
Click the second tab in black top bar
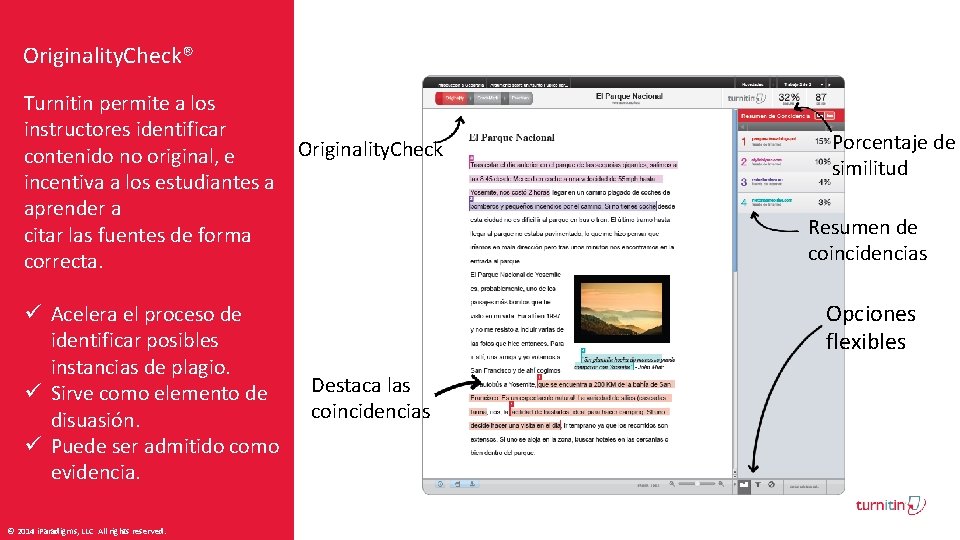(528, 84)
